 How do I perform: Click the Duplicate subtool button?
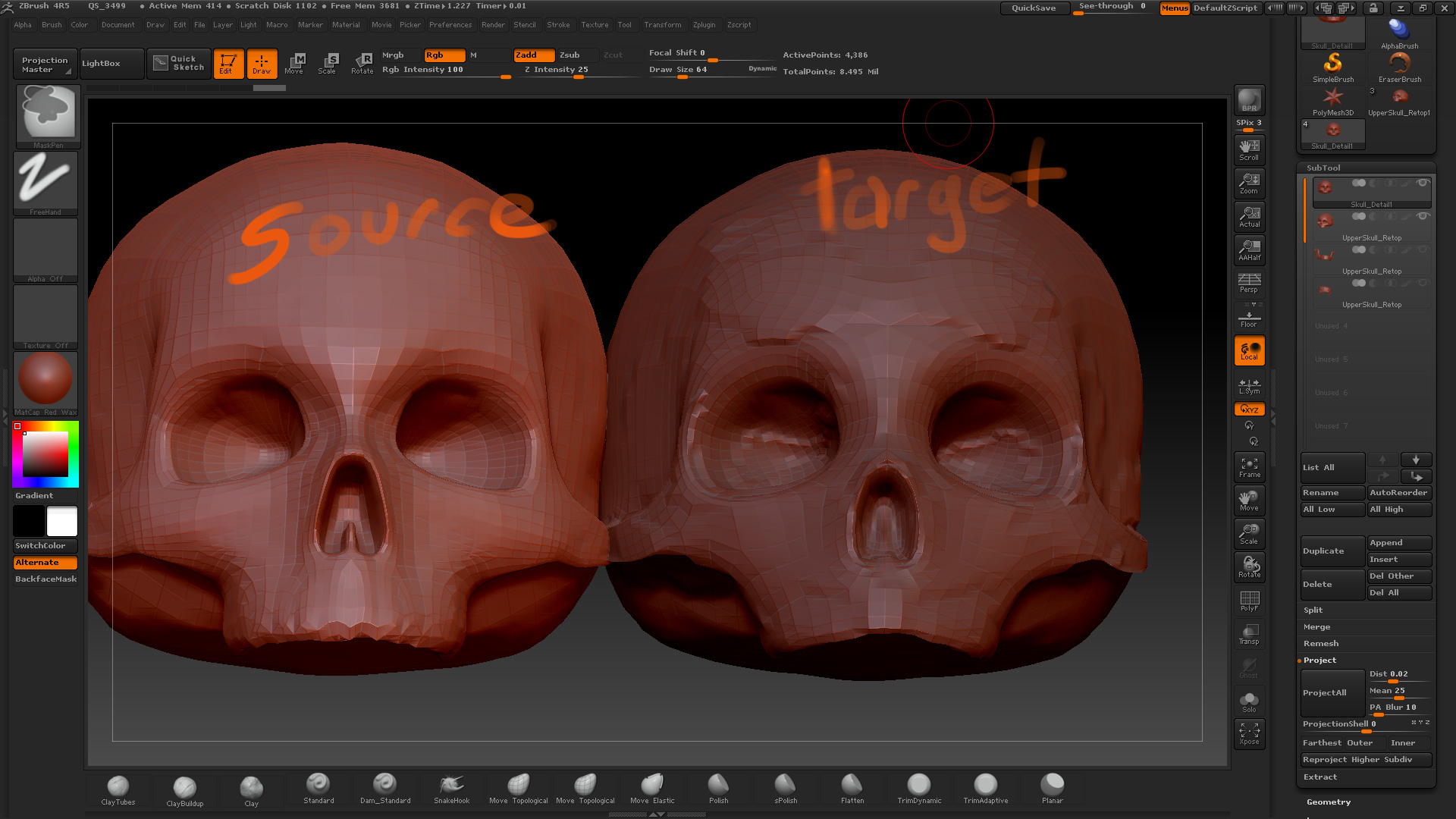pyautogui.click(x=1332, y=551)
